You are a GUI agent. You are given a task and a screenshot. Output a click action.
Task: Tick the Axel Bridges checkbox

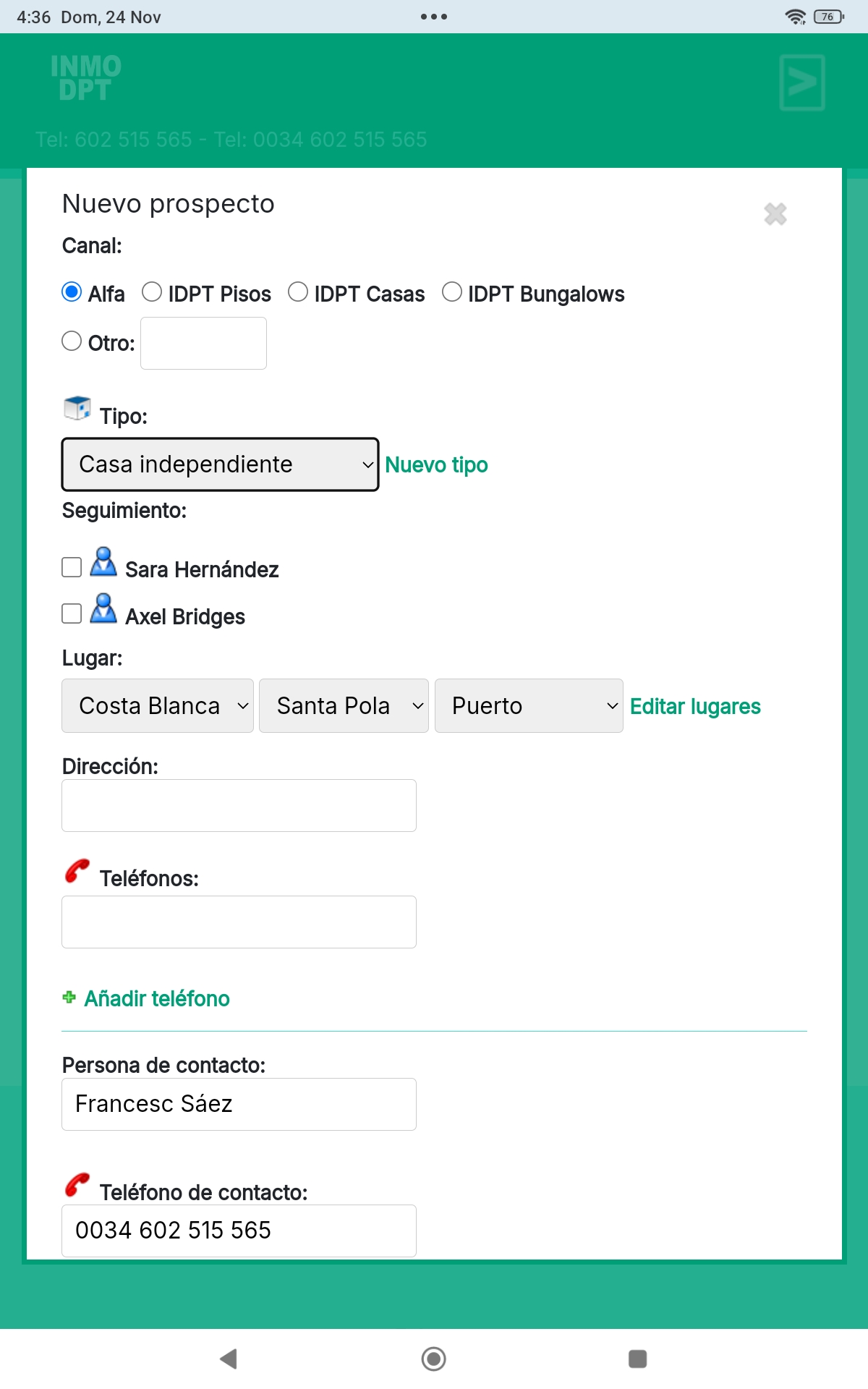coord(72,613)
